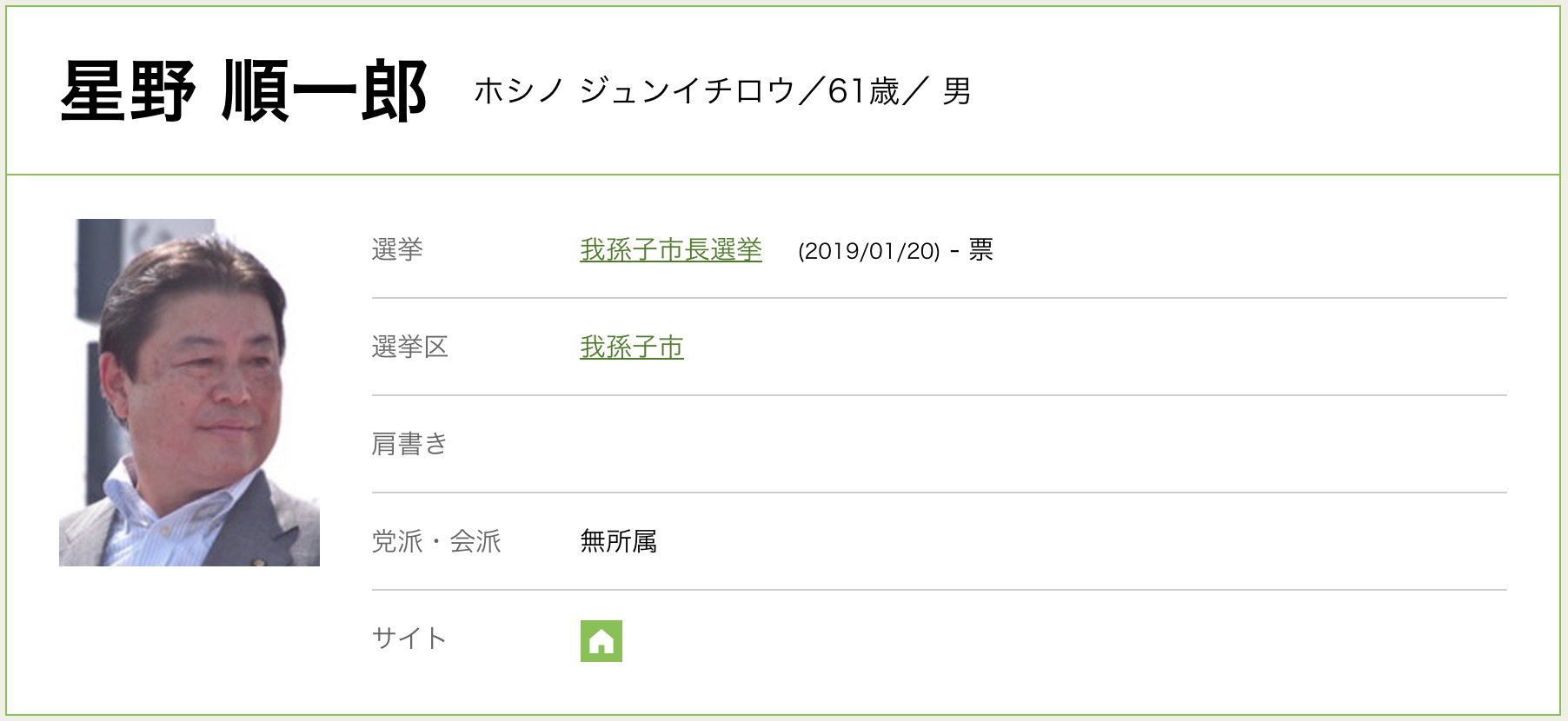Click the gender text 男
The image size is (1568, 721).
coord(957,91)
